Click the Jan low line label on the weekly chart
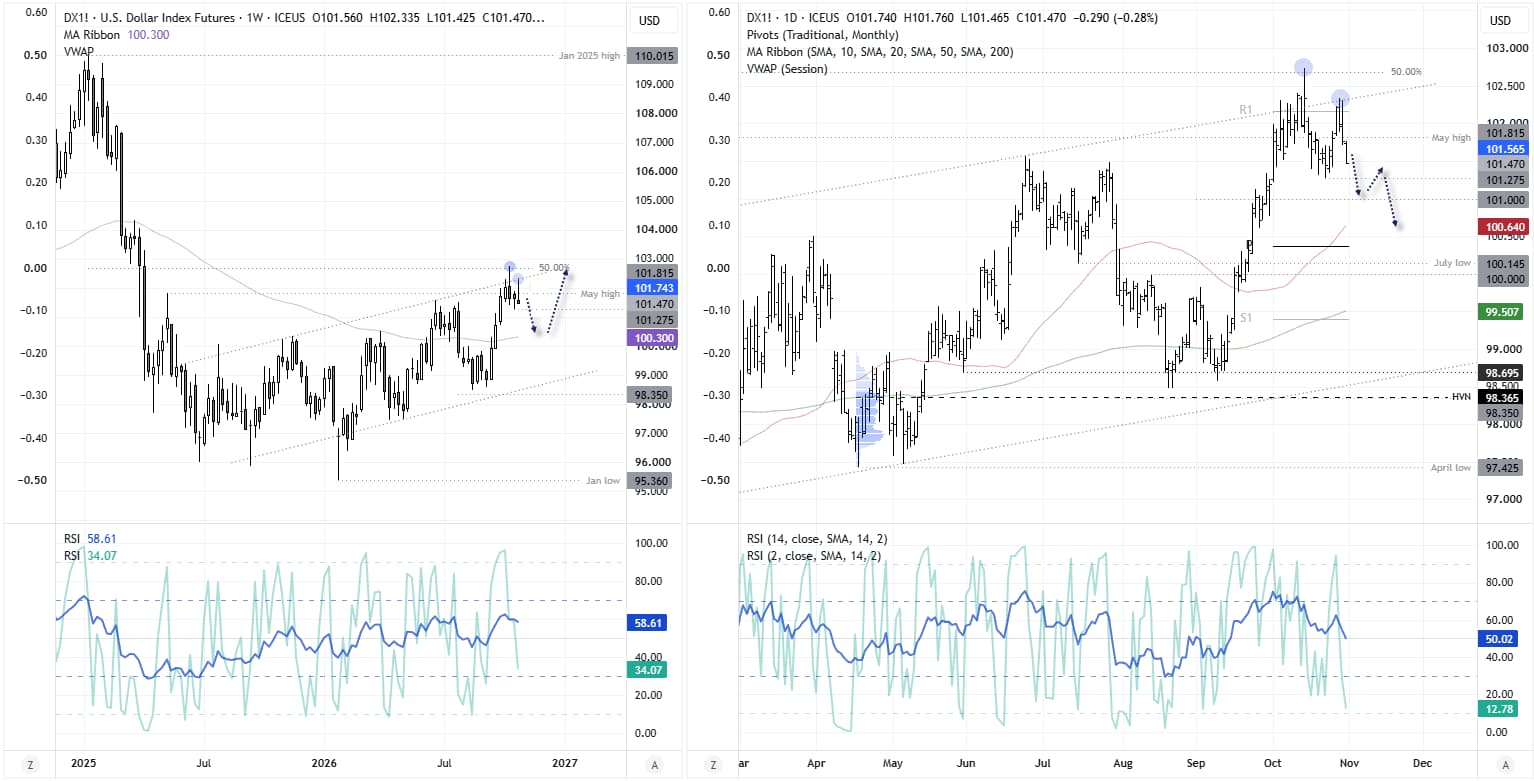1534x781 pixels. [x=602, y=480]
